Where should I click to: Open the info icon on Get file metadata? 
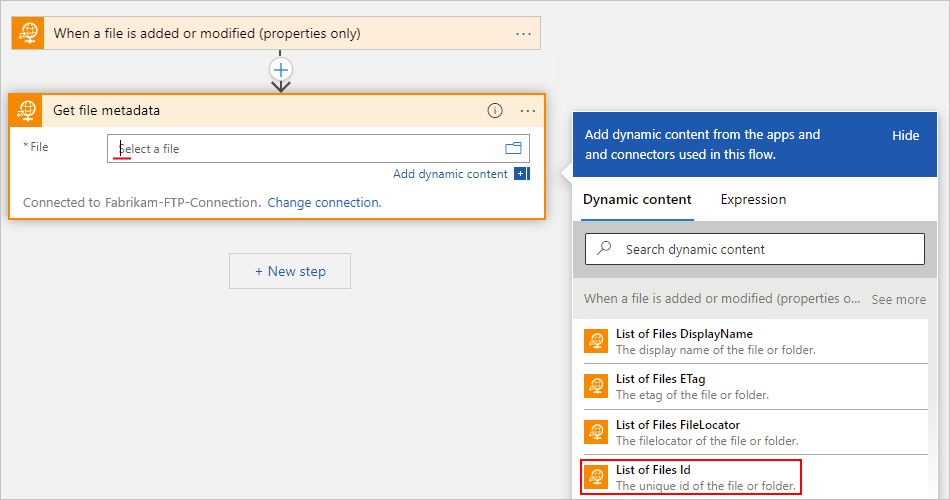(x=495, y=110)
